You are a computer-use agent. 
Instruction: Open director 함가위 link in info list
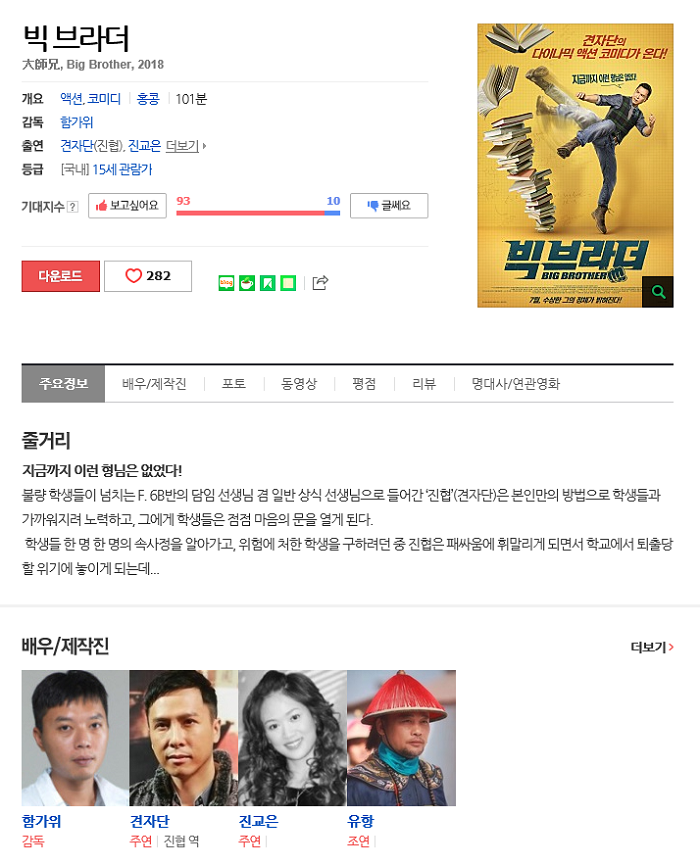(x=77, y=122)
